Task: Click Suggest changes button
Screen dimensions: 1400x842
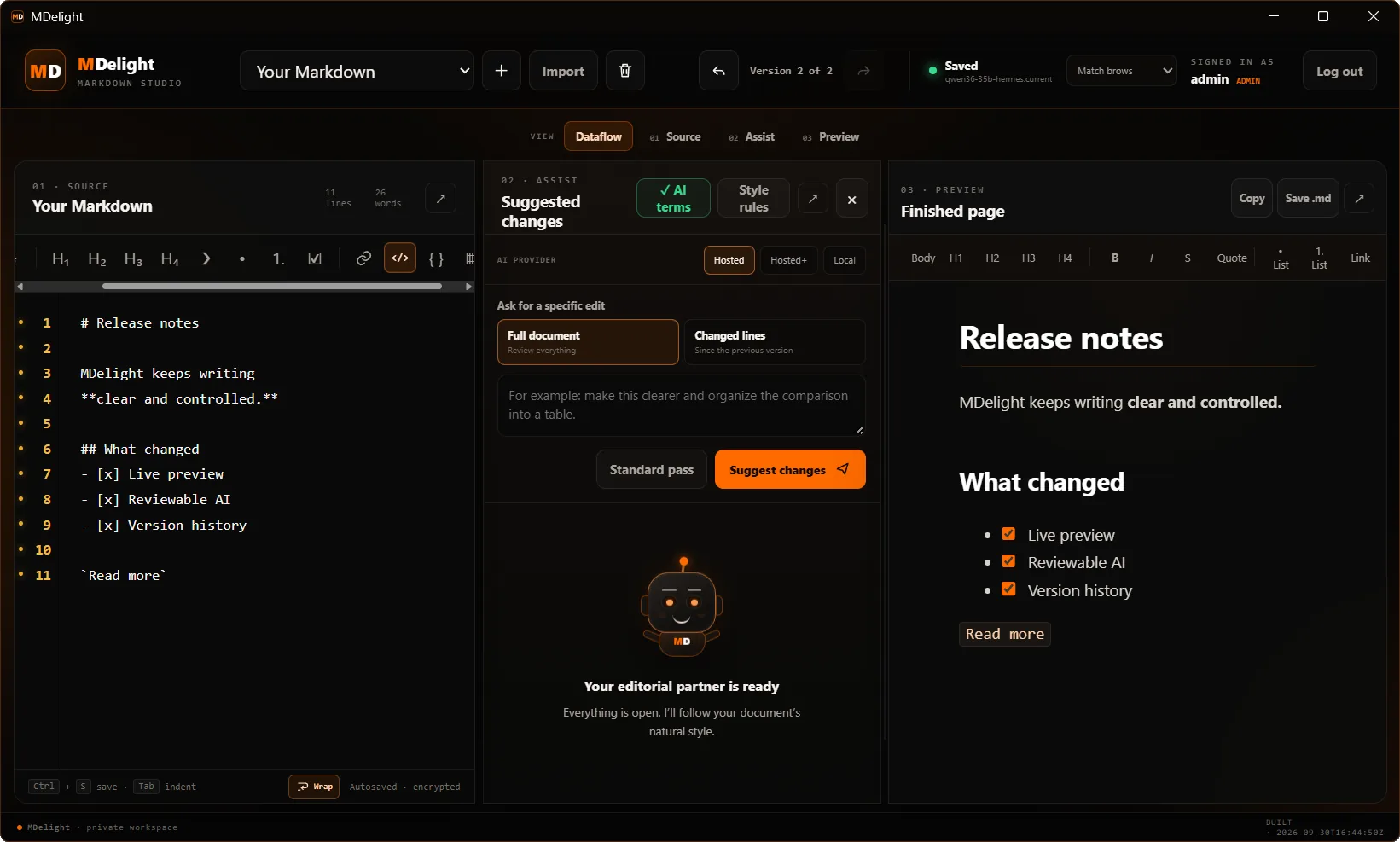Action: click(790, 469)
